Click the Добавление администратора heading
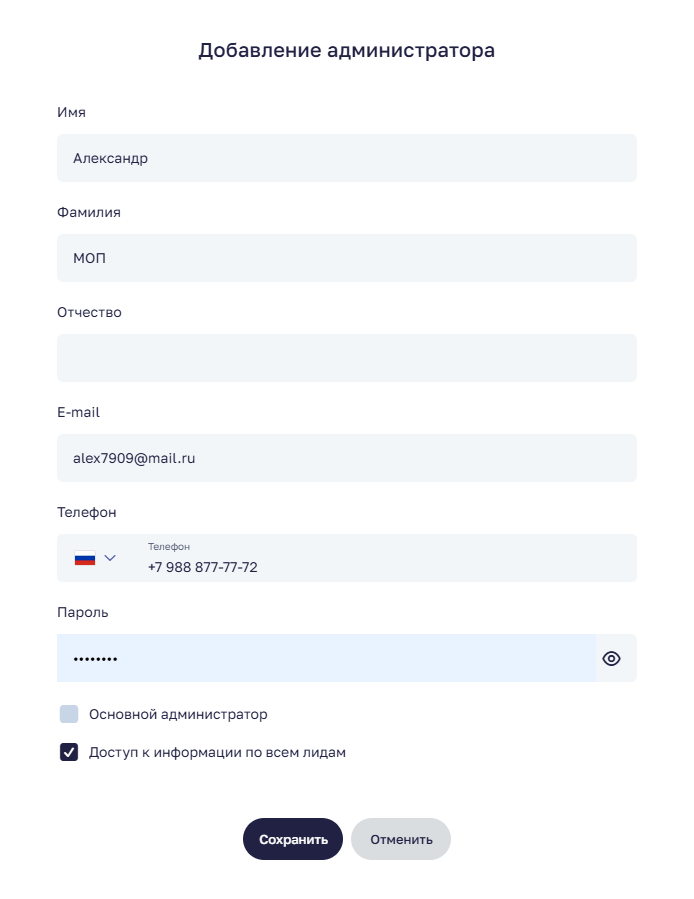Screen dimensions: 694x899 346,50
